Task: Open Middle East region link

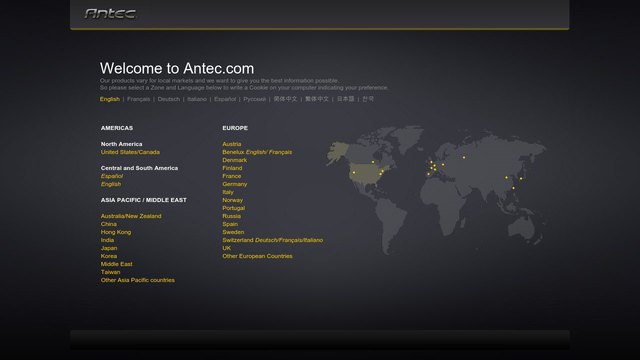Action: [116, 264]
